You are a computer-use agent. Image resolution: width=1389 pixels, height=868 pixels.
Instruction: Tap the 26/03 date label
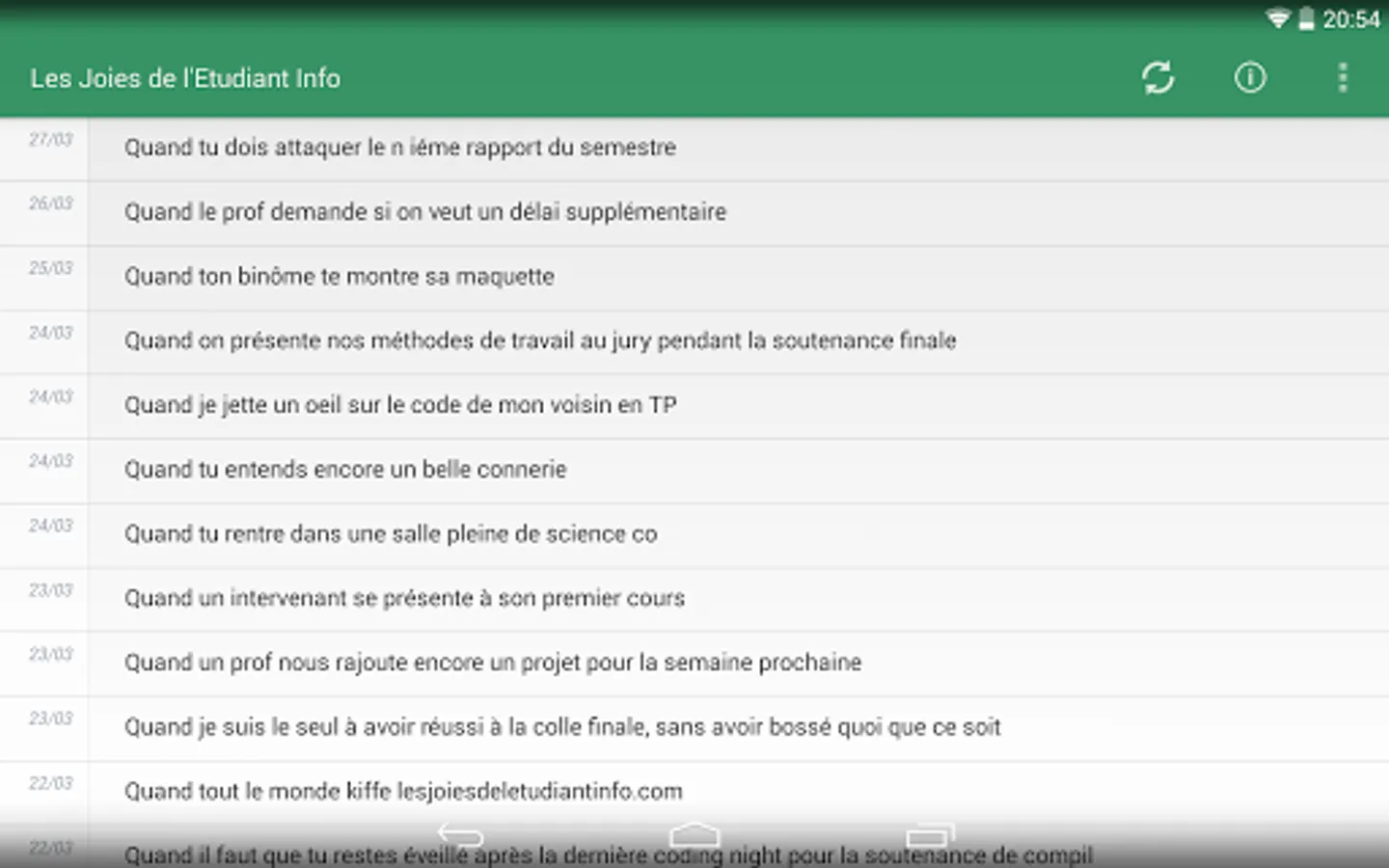click(51, 203)
